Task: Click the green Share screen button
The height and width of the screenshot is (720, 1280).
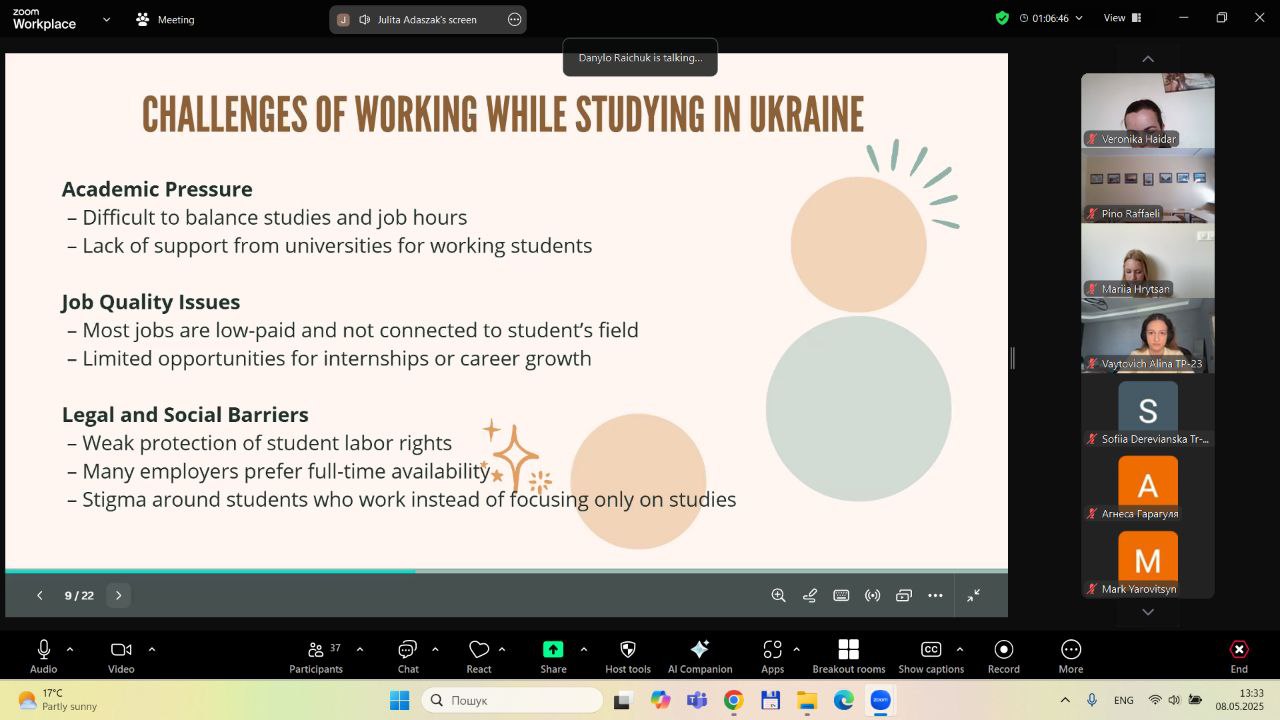Action: point(553,656)
